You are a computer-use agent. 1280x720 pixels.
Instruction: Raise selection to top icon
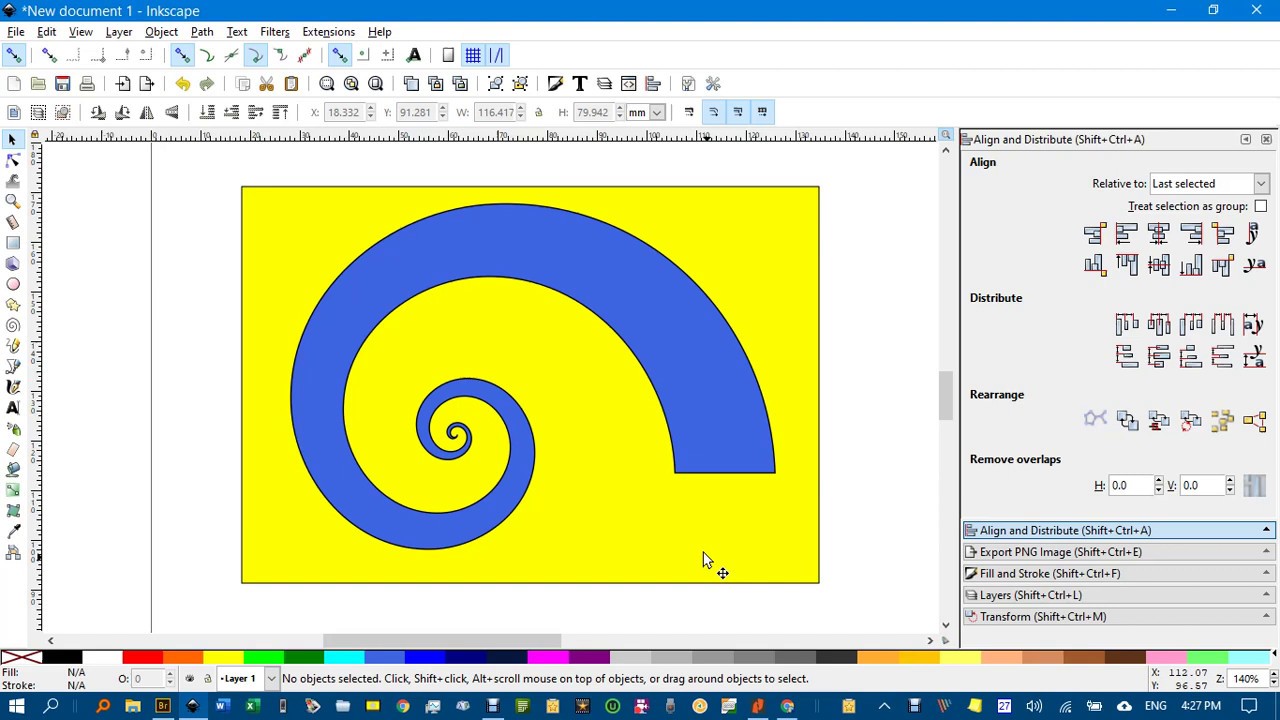click(280, 112)
